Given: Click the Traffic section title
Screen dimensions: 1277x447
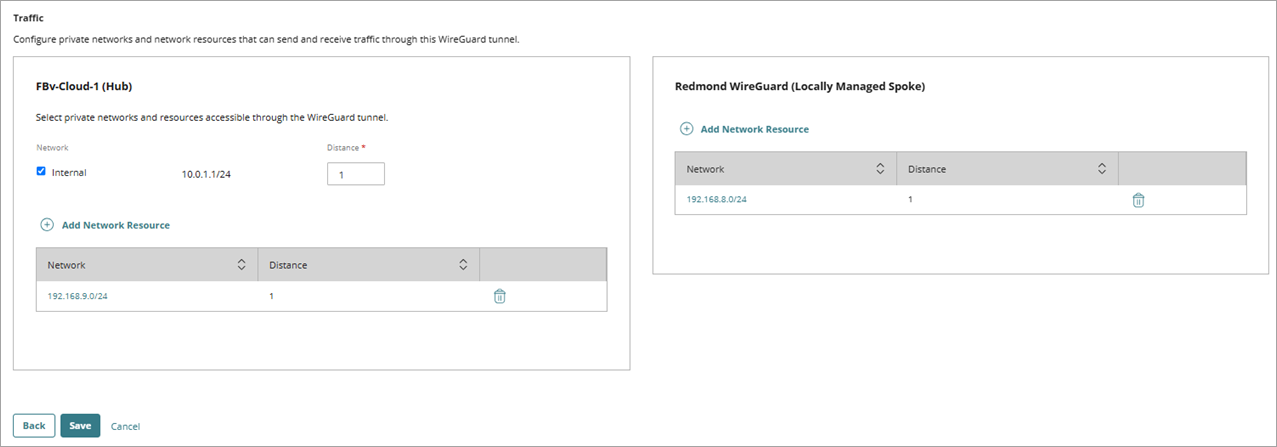Looking at the screenshot, I should click(x=28, y=18).
